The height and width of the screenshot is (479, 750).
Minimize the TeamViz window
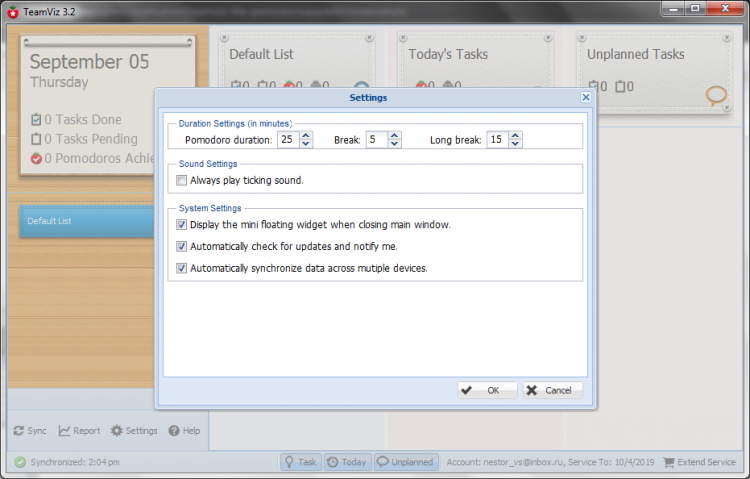673,8
